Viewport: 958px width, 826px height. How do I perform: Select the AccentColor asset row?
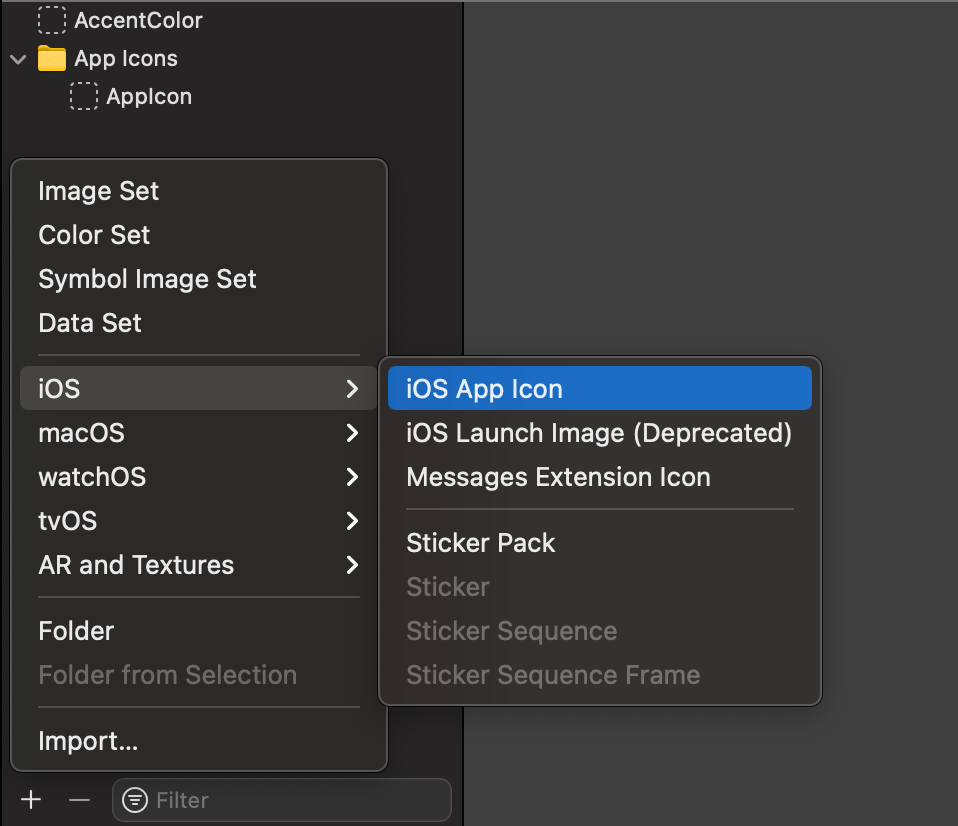click(232, 20)
